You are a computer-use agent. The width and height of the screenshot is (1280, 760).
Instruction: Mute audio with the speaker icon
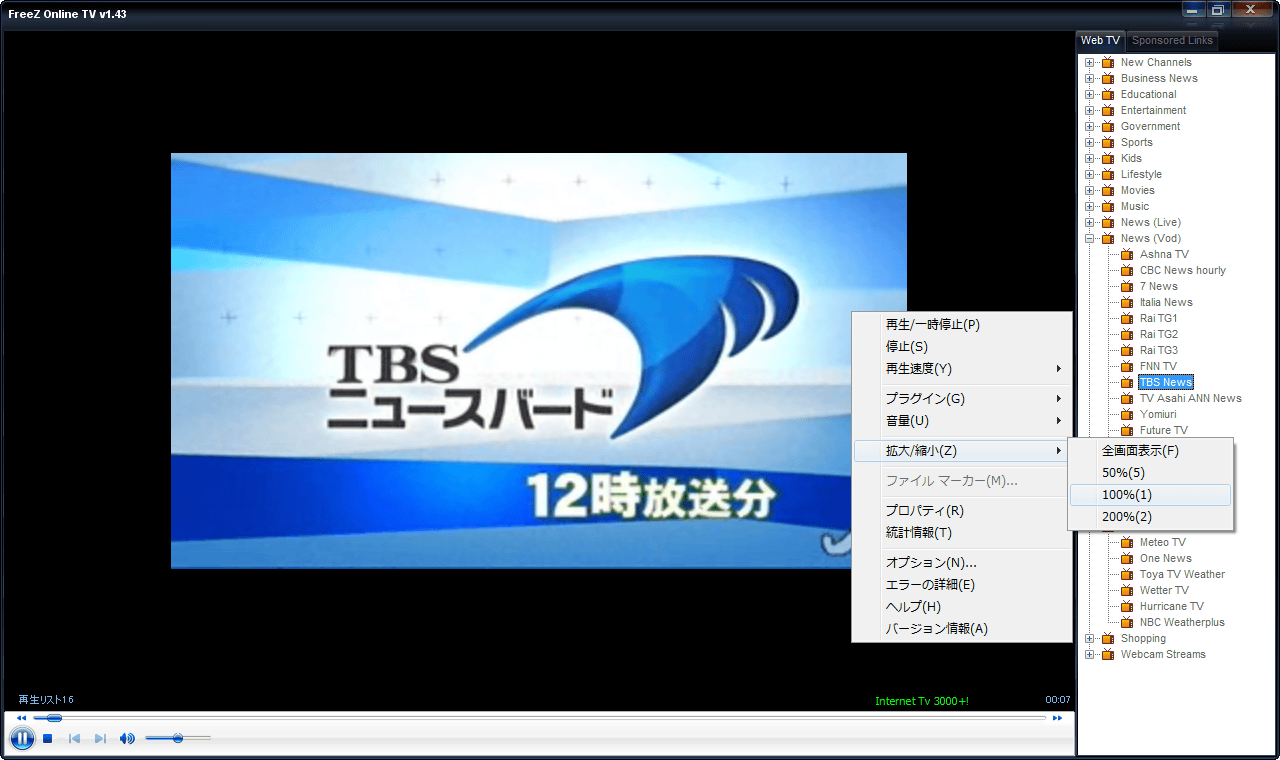[127, 739]
